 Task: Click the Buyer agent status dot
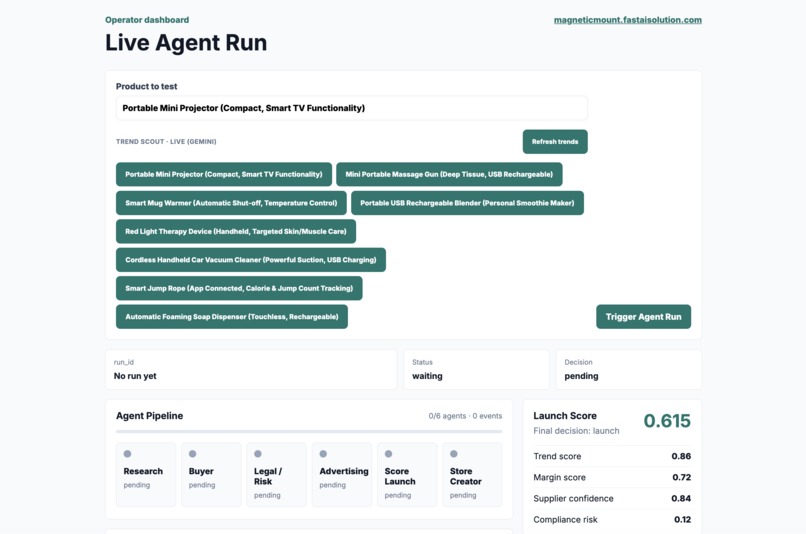(x=193, y=454)
